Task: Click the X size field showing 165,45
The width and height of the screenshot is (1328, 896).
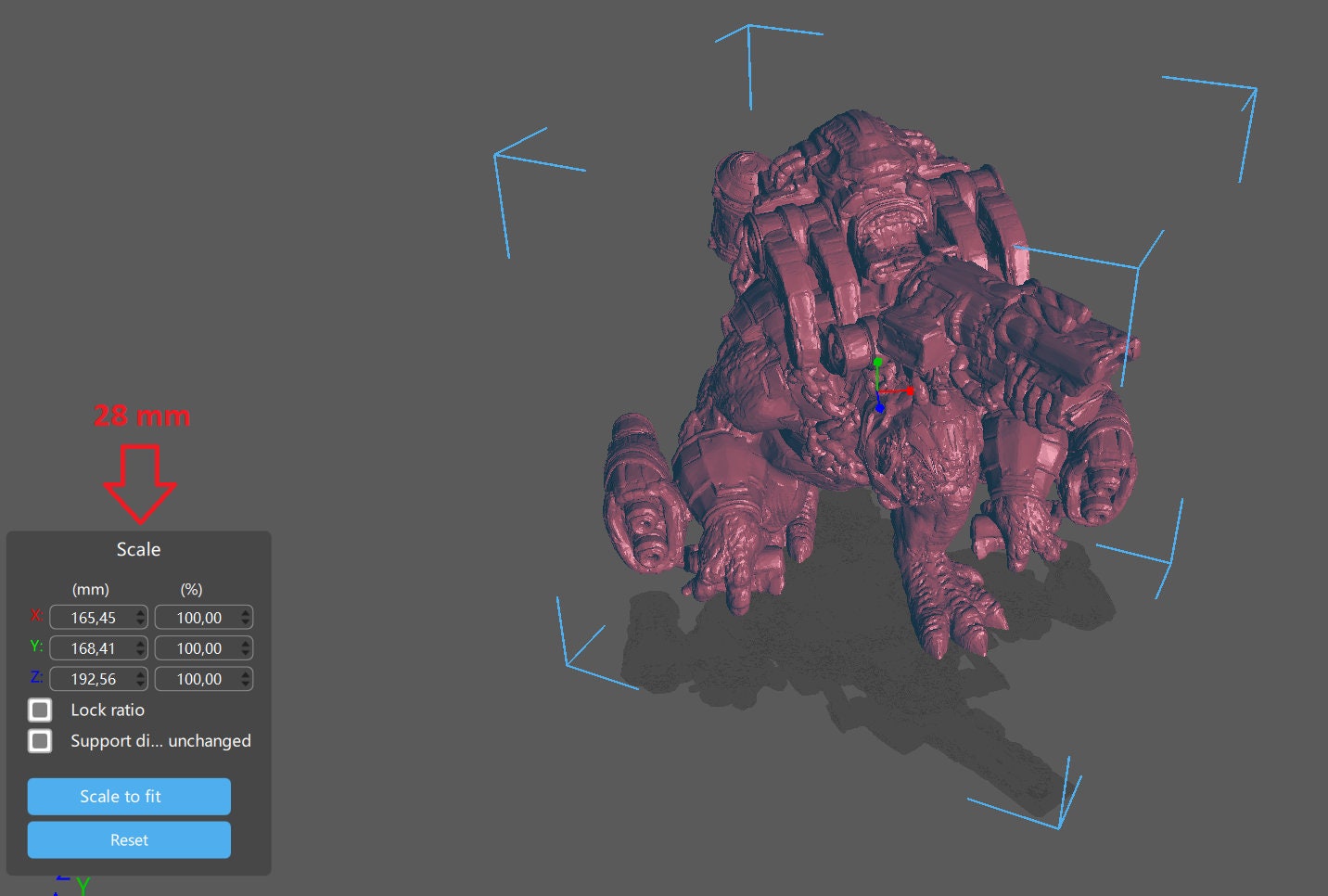Action: pos(93,618)
